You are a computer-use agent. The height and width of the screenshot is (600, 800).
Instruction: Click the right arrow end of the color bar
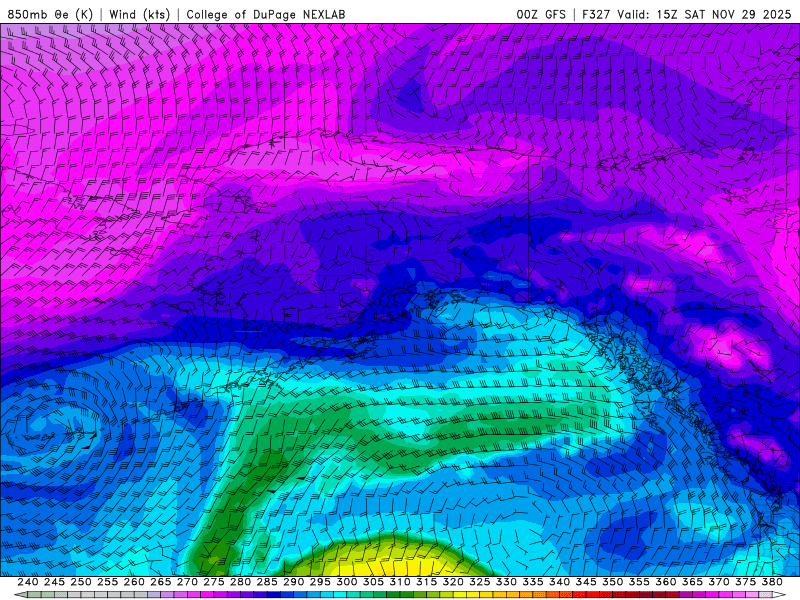point(779,595)
